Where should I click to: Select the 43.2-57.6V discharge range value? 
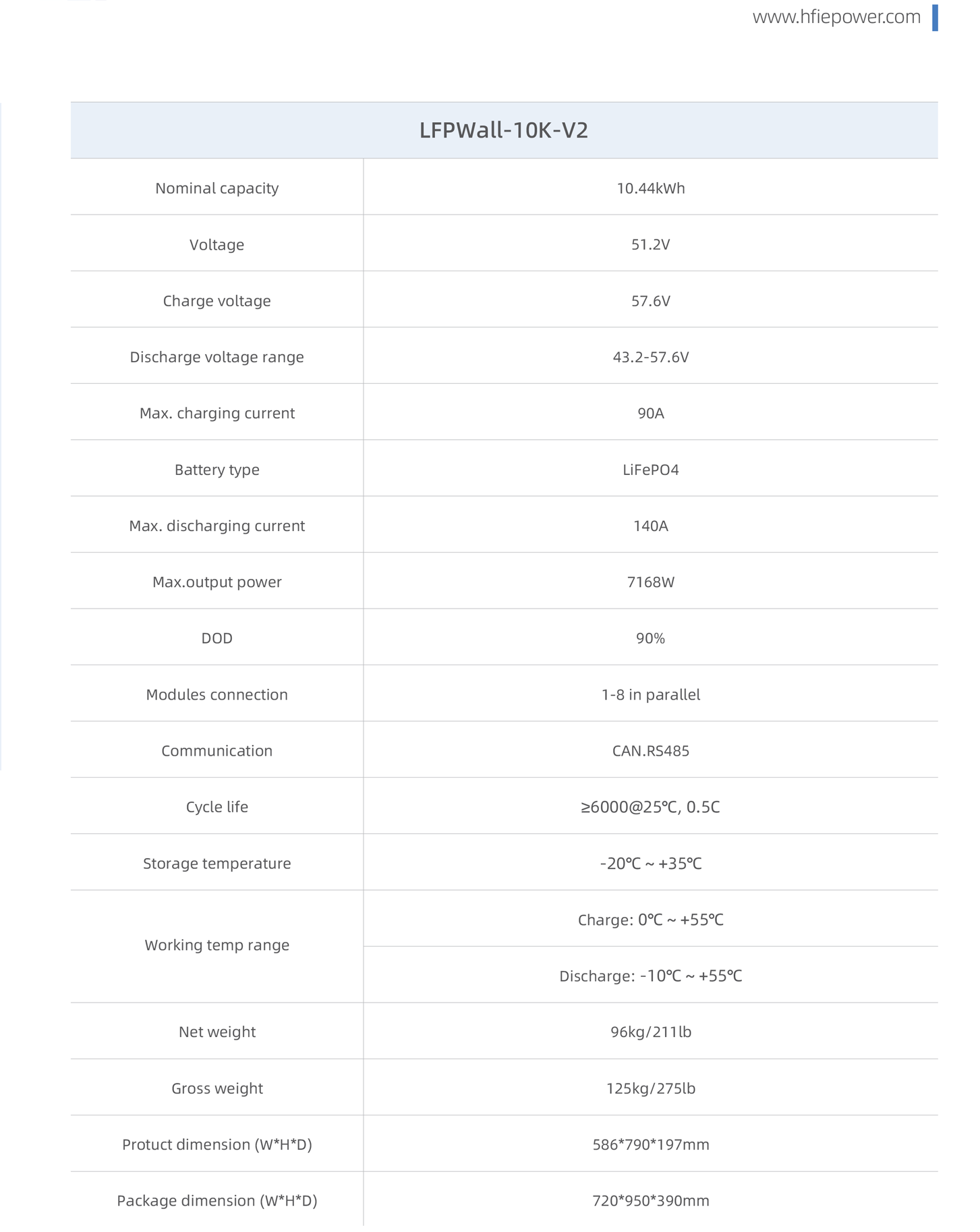(650, 357)
